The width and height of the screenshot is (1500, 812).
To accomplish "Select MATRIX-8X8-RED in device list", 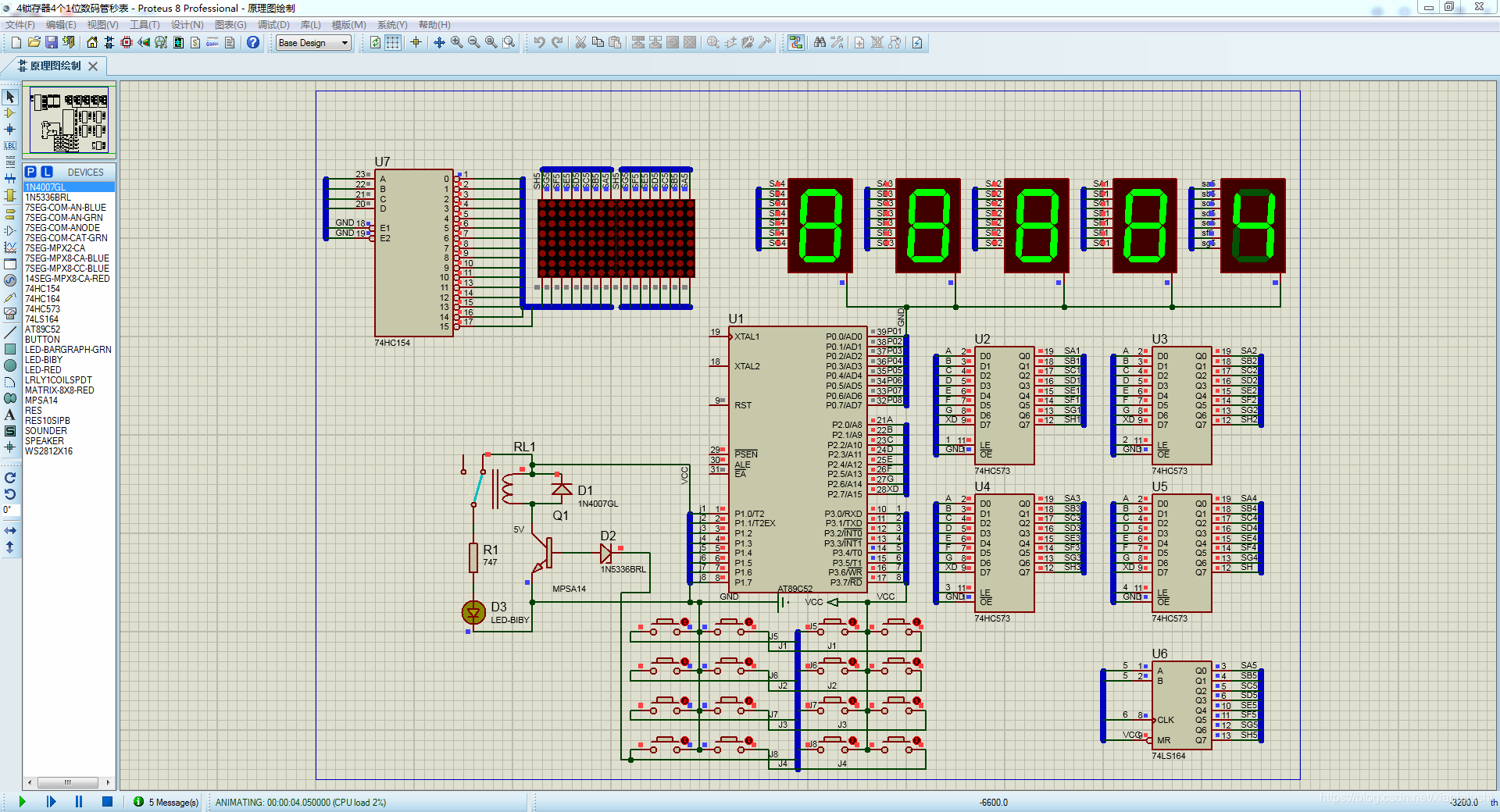I will (69, 390).
